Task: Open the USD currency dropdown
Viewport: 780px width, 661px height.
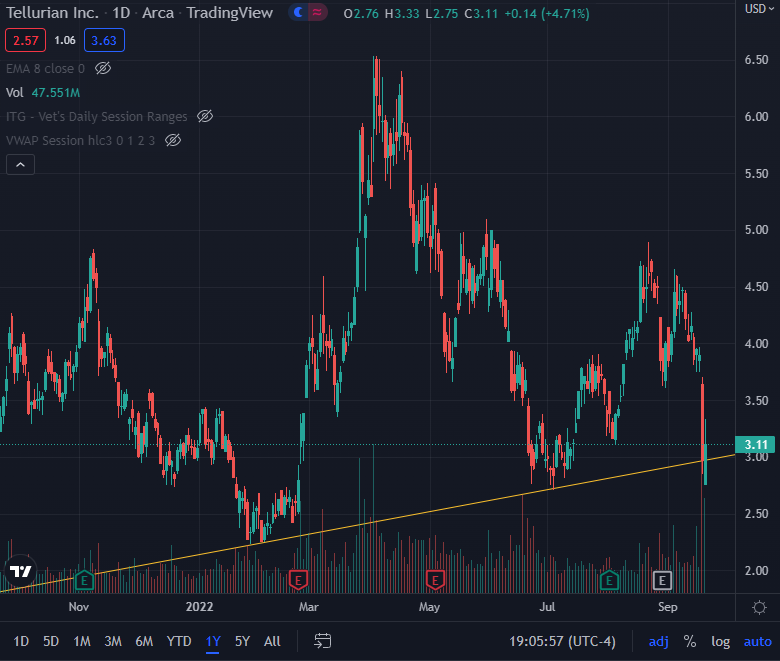Action: (x=759, y=8)
